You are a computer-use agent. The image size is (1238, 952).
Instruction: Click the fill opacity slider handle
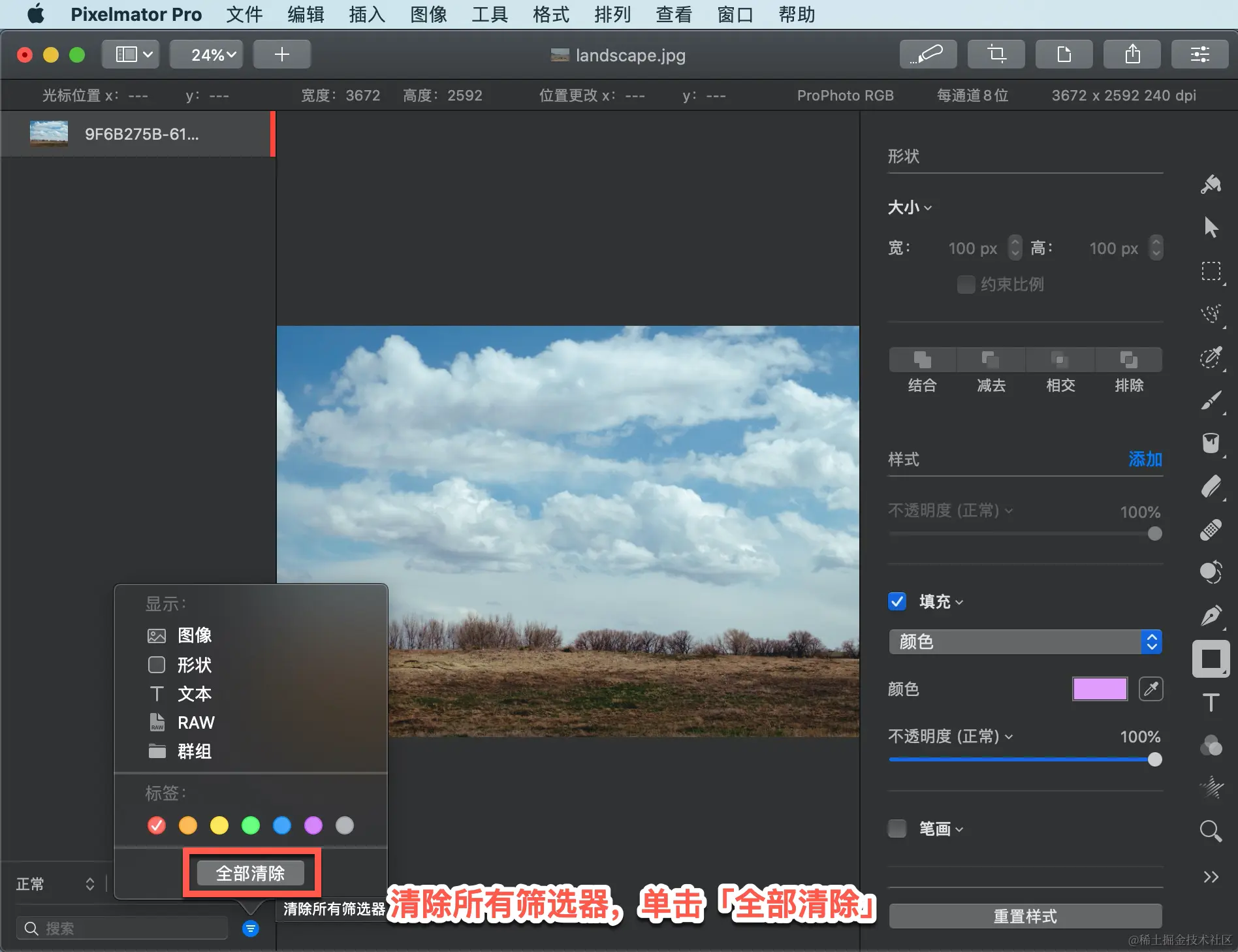coord(1154,759)
